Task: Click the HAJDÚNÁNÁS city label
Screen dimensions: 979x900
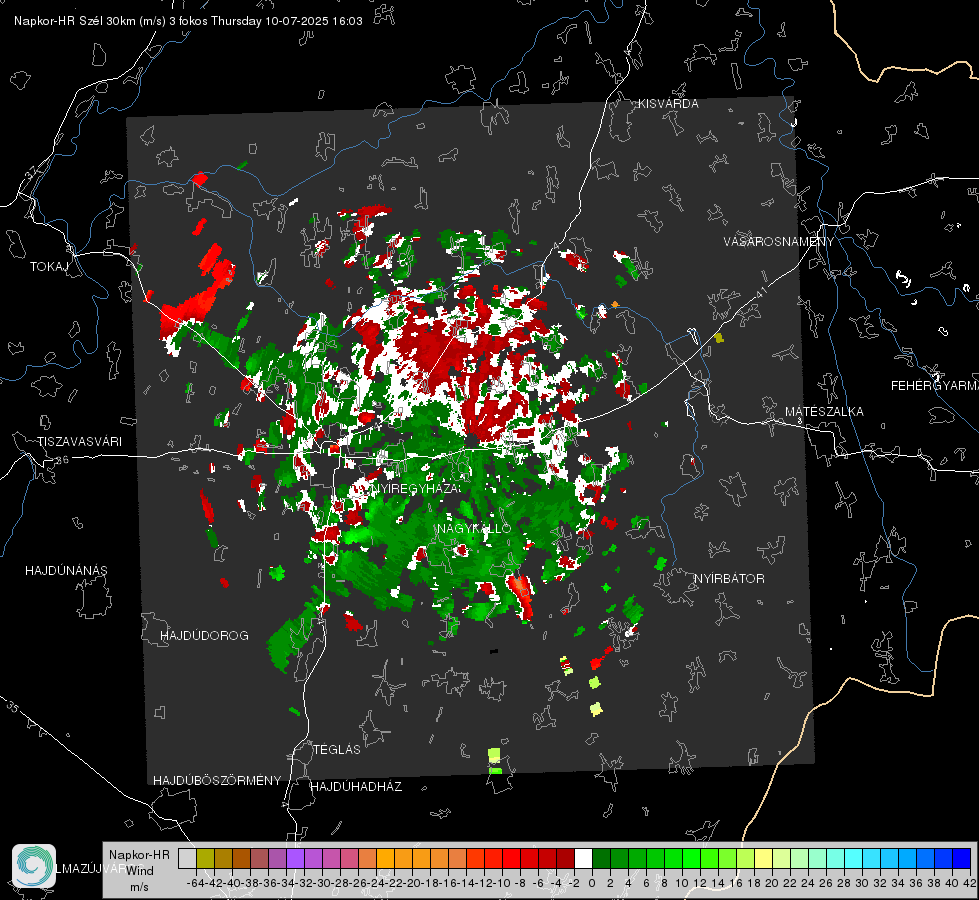Action: point(66,571)
